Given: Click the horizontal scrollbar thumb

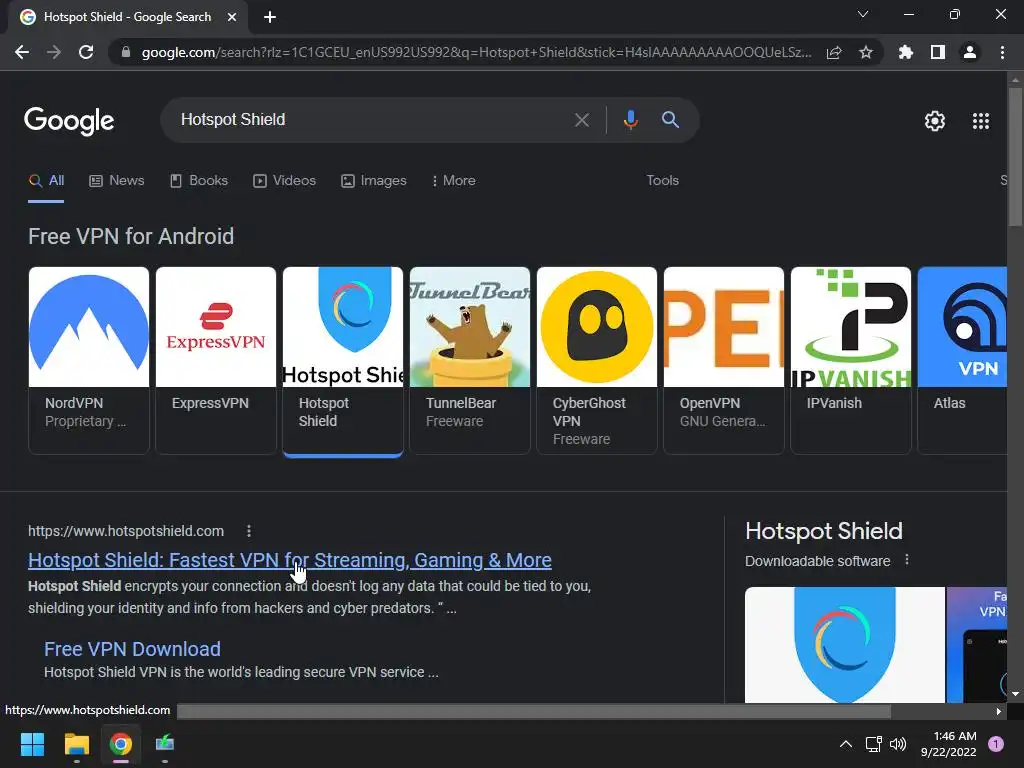Looking at the screenshot, I should pyautogui.click(x=534, y=711).
